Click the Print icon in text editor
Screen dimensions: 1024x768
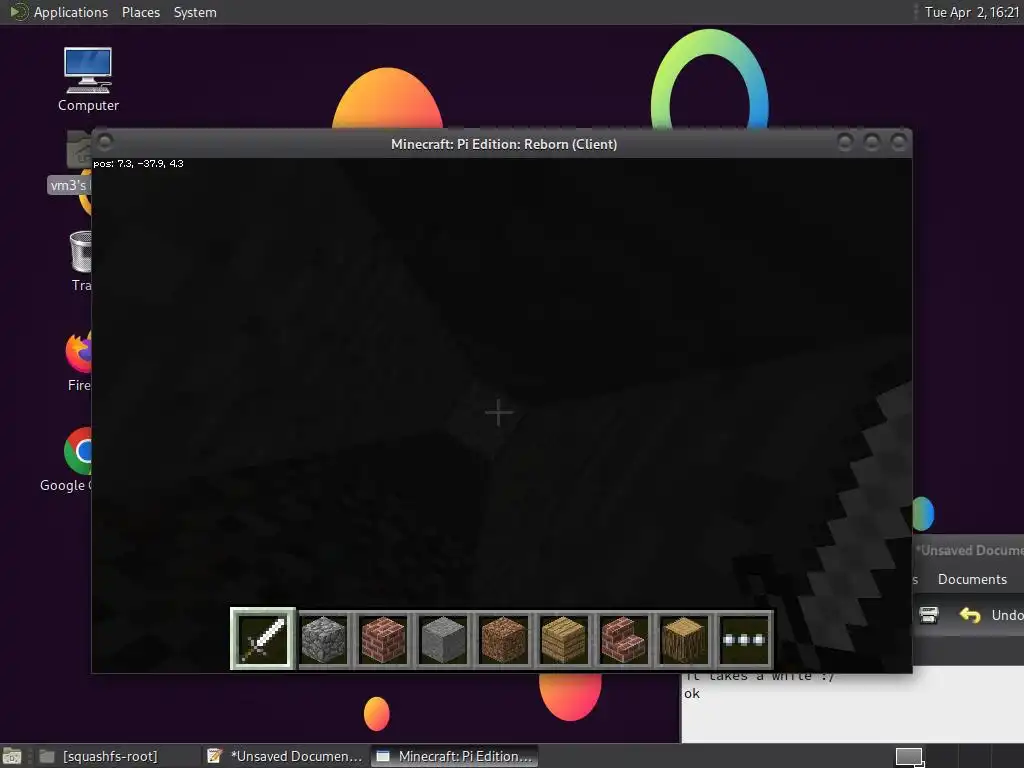tap(929, 615)
